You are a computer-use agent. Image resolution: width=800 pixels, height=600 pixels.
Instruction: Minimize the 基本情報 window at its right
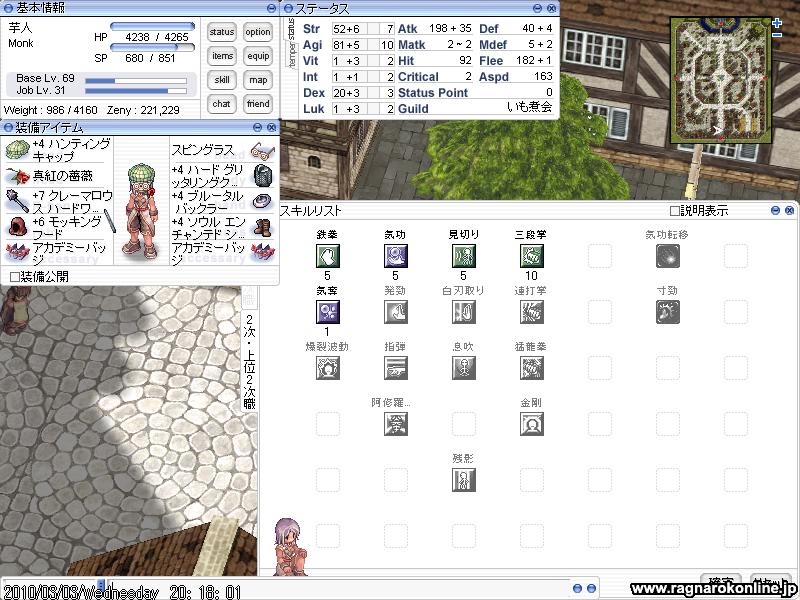(271, 8)
